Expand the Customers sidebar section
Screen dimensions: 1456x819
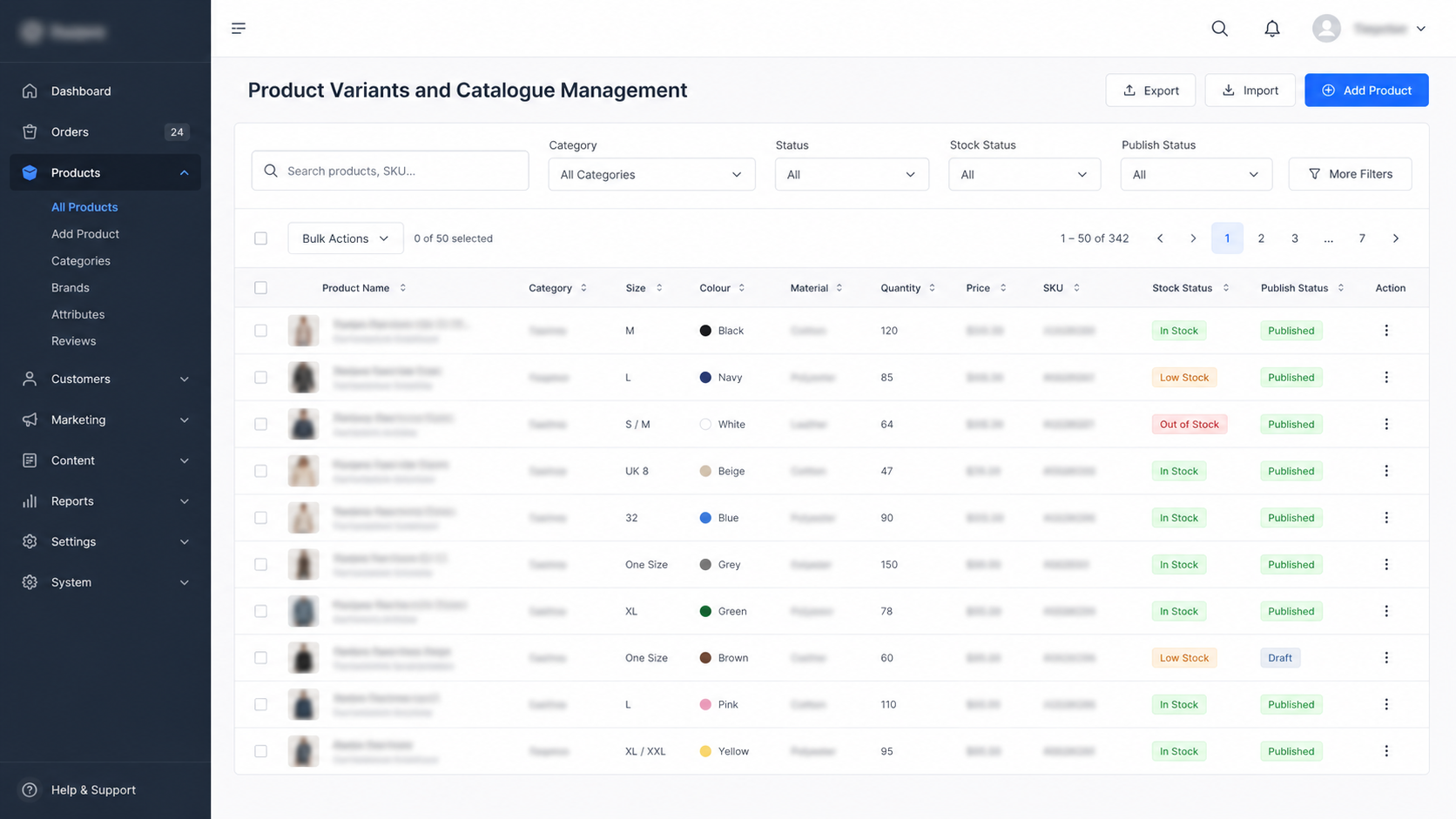coord(184,379)
